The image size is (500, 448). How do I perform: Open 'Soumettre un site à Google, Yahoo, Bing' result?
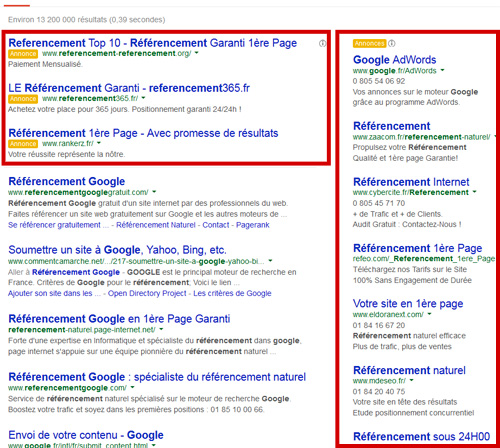117,250
